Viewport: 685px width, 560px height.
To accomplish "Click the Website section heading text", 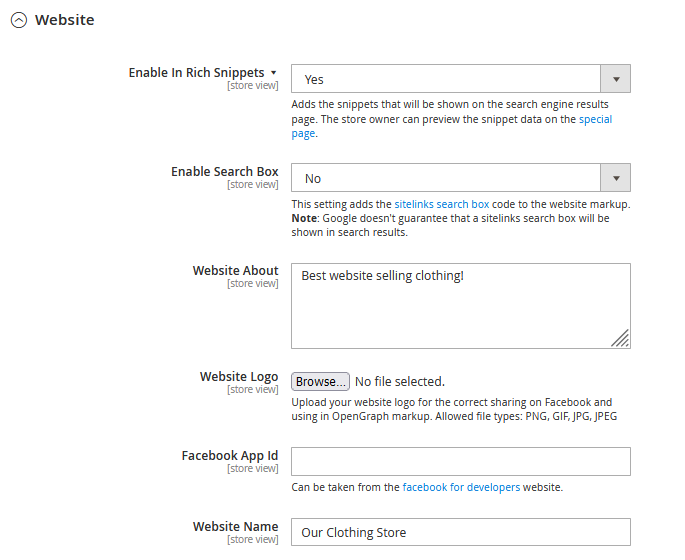I will (65, 20).
